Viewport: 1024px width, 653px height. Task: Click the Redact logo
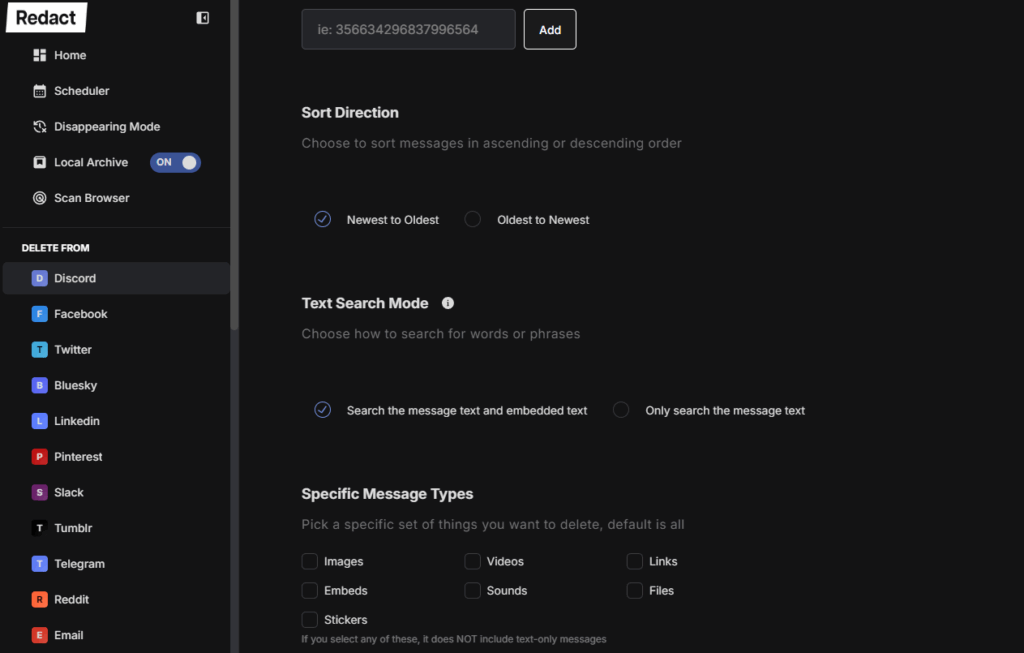pos(46,18)
